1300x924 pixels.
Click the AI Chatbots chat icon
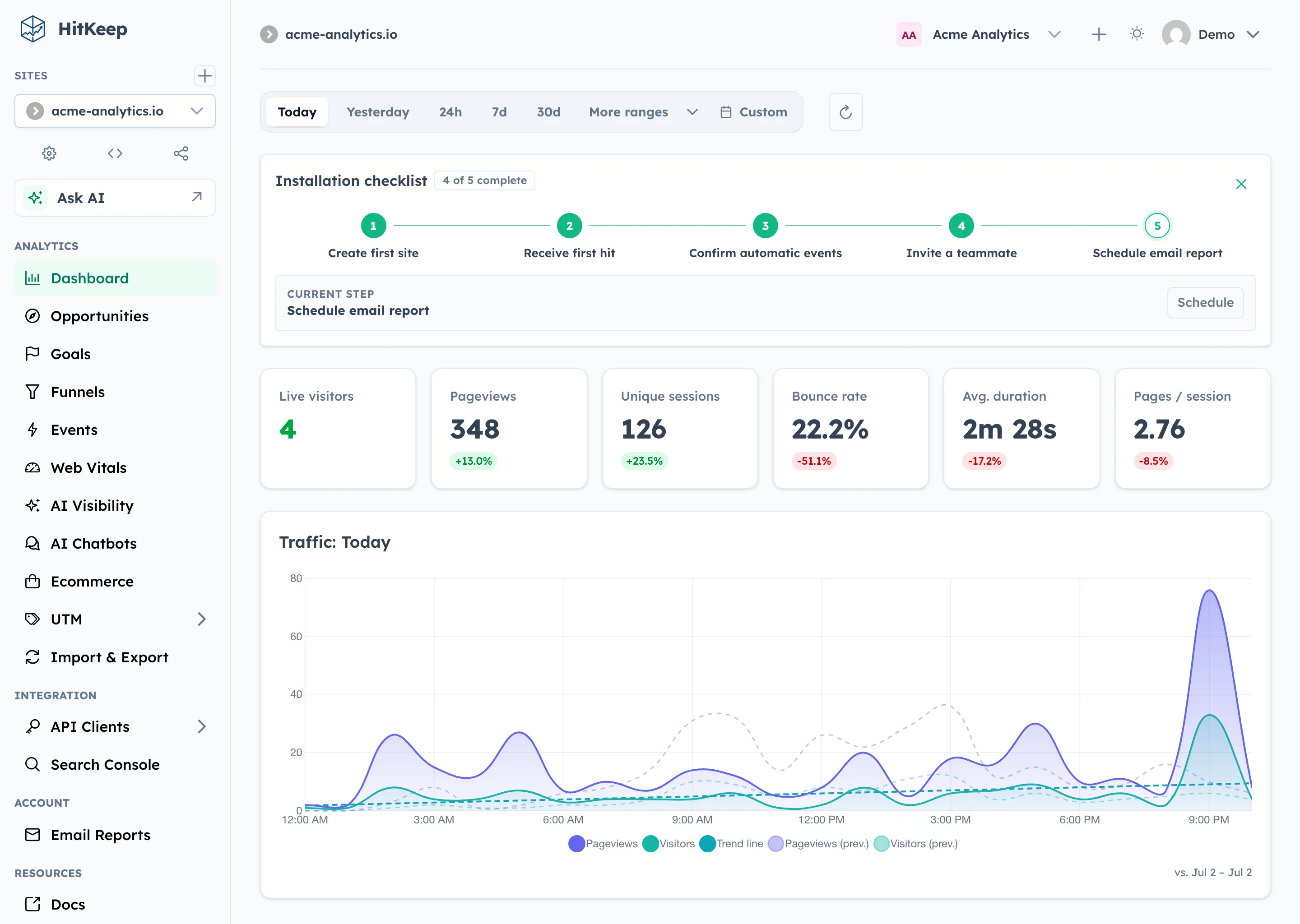pyautogui.click(x=32, y=543)
